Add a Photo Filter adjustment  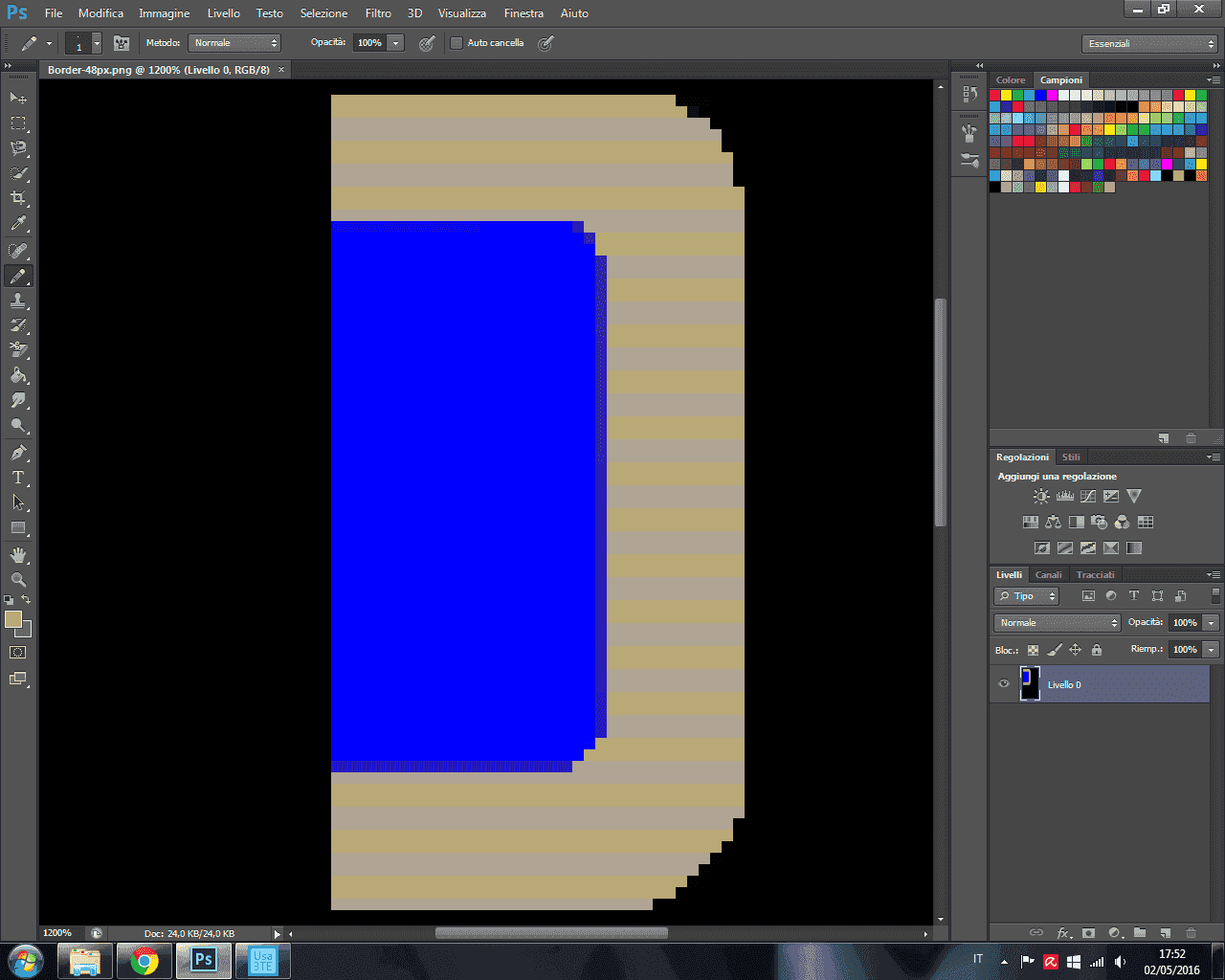(1099, 522)
